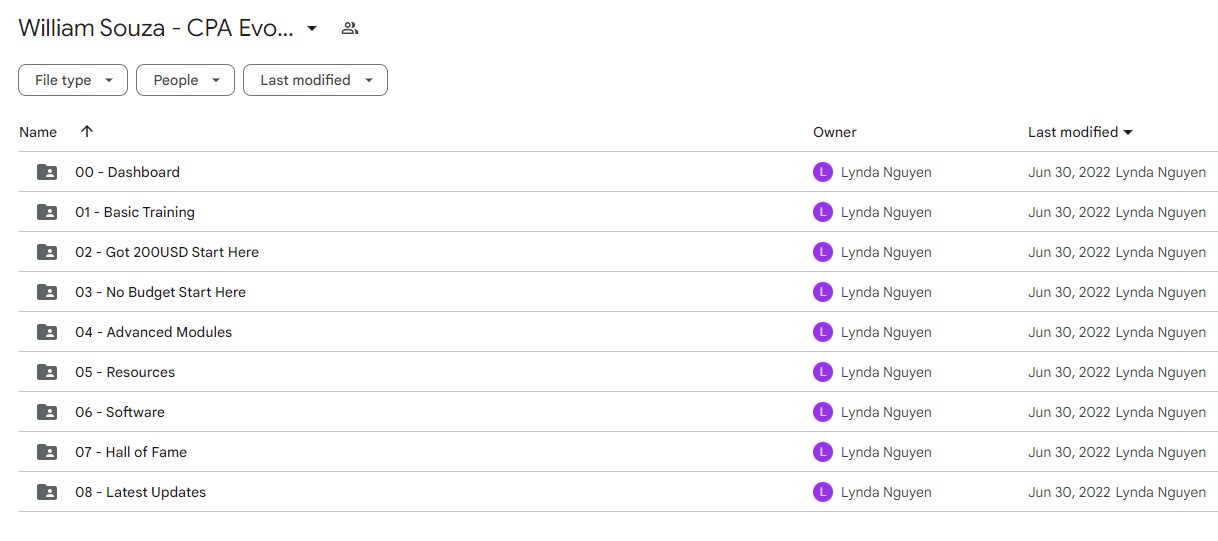Click the shared people icon beside the folder title
This screenshot has width=1218, height=541.
pos(349,28)
